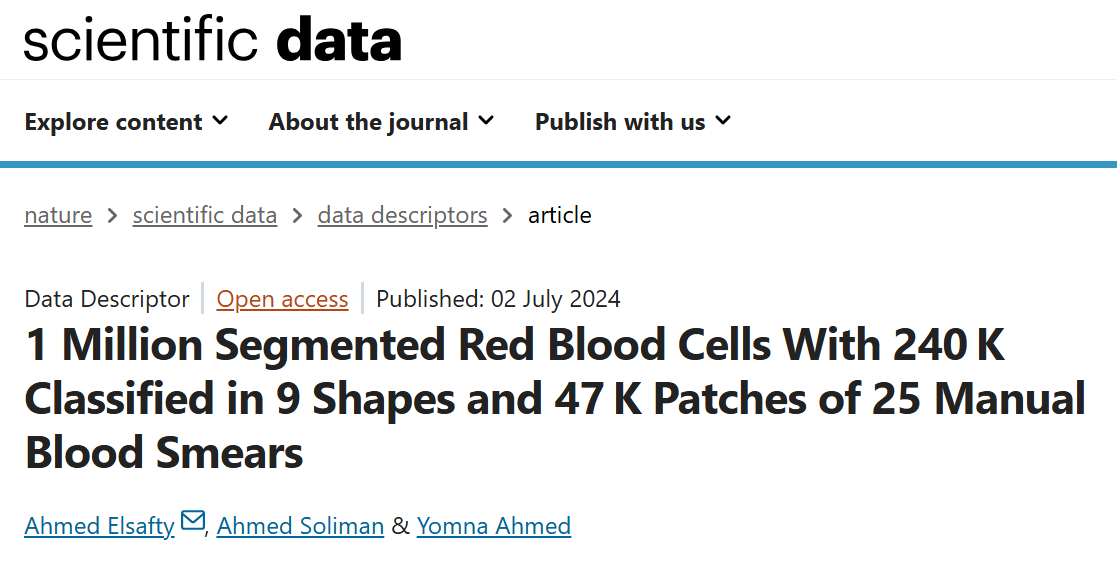Click the article title heading
The width and height of the screenshot is (1117, 562).
pos(555,399)
